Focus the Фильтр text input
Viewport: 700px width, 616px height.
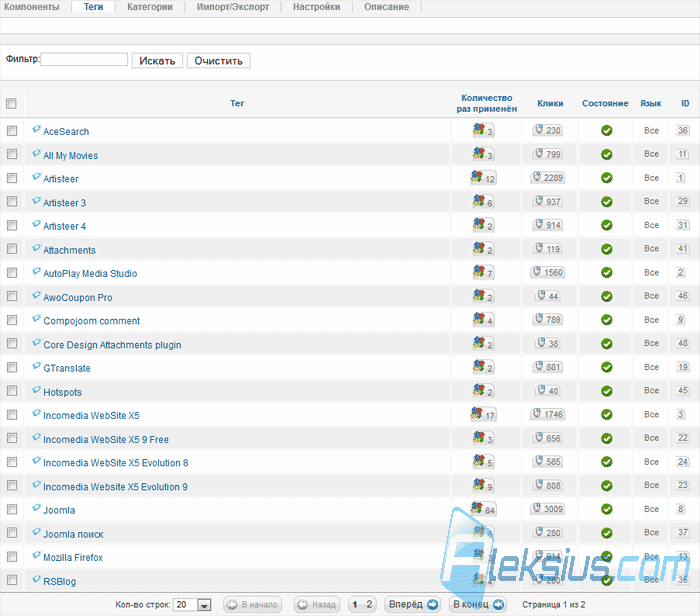click(x=84, y=59)
